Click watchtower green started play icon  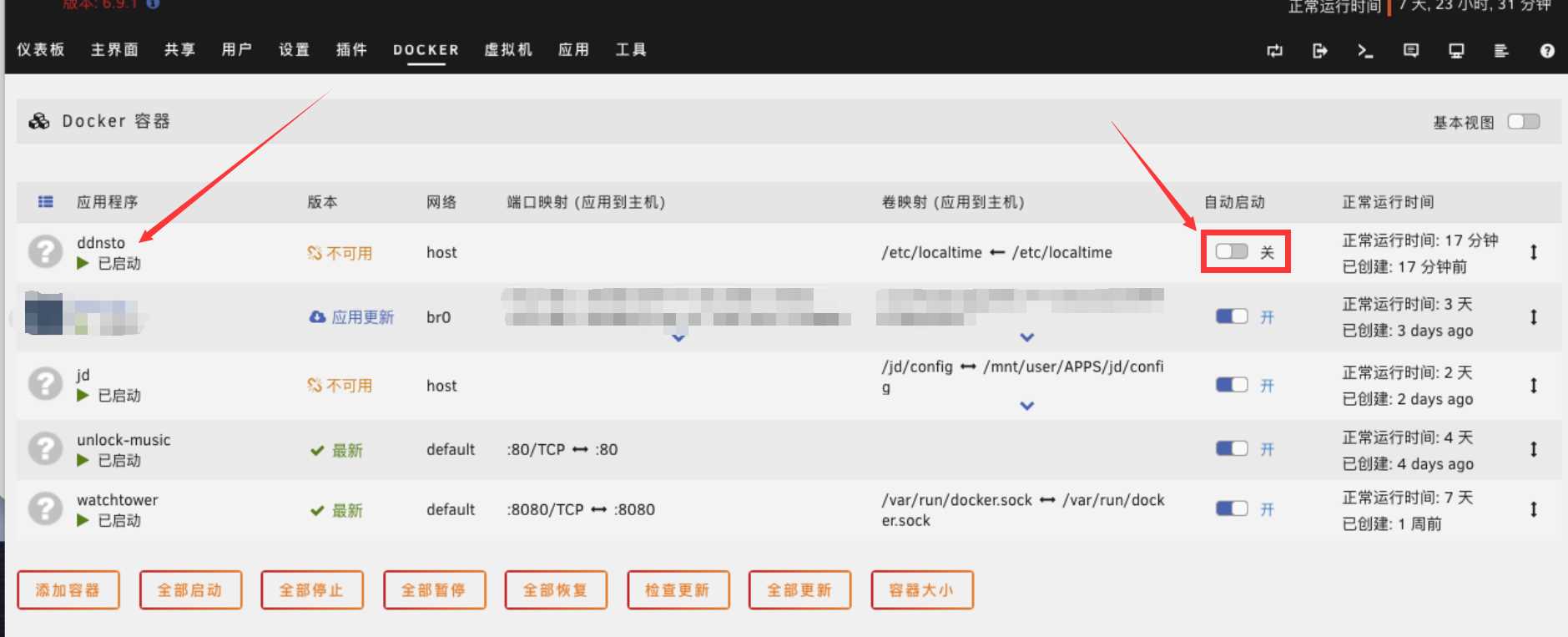pos(83,520)
